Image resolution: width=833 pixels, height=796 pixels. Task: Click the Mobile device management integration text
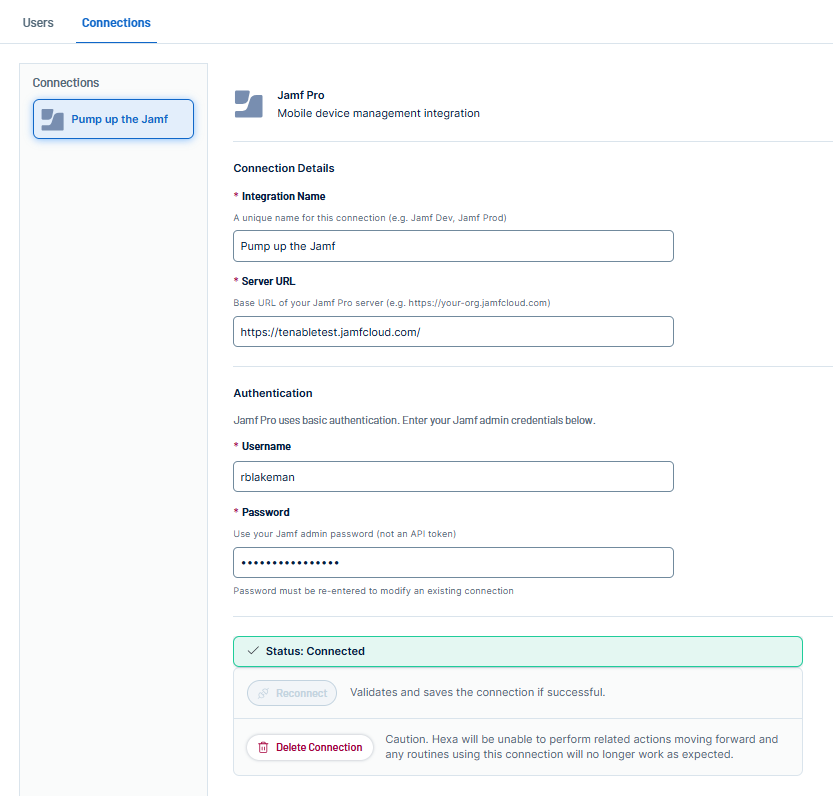click(378, 113)
